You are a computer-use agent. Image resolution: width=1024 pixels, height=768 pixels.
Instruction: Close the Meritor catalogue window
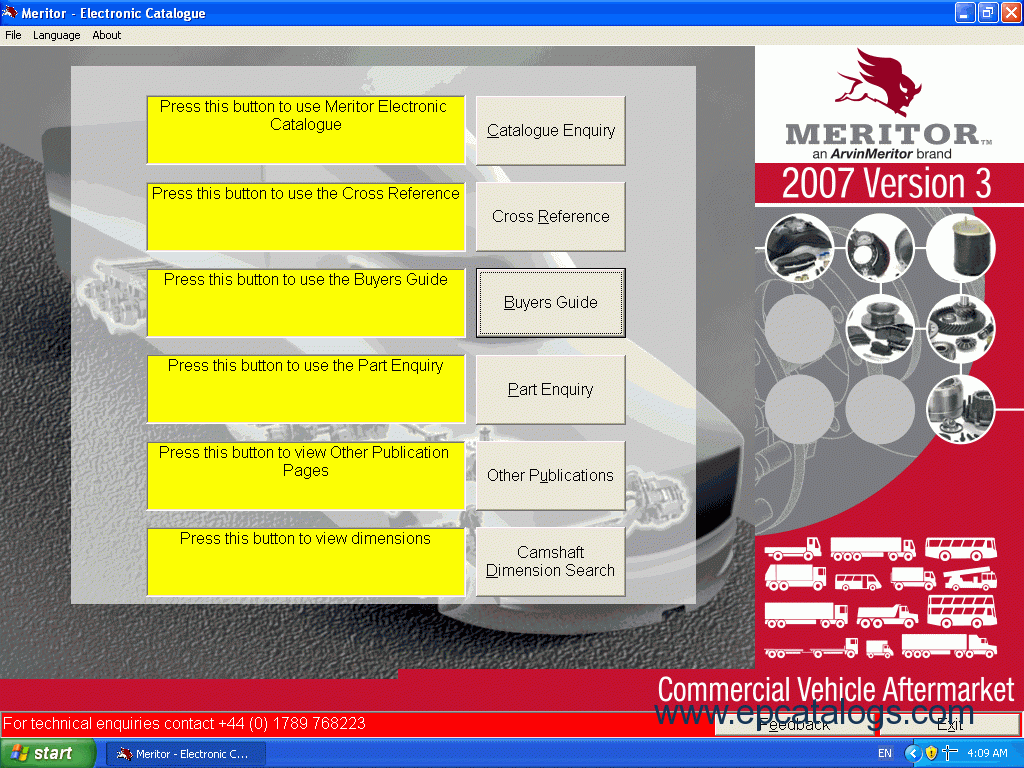pos(1011,12)
